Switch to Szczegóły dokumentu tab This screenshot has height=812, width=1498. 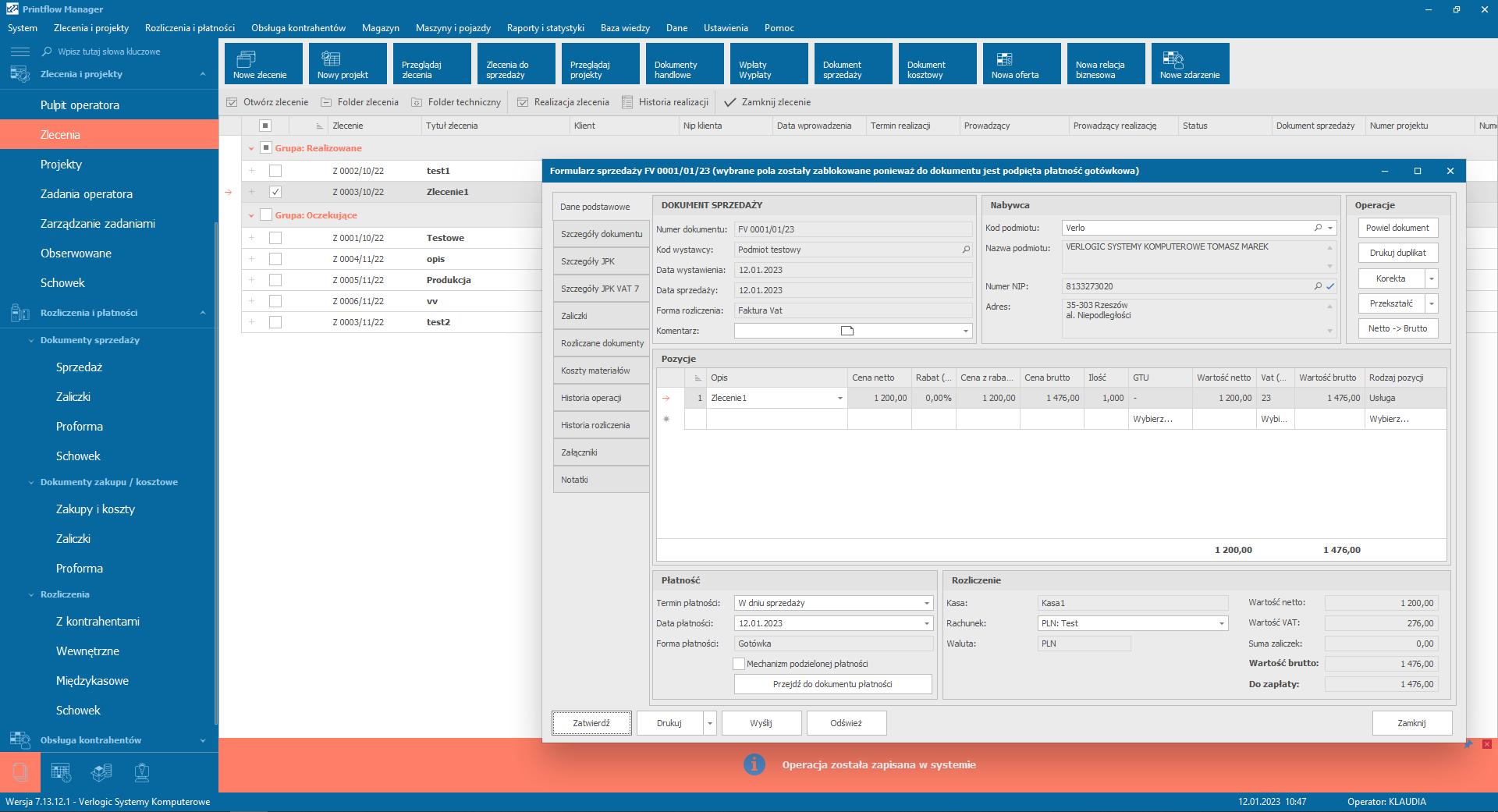(x=601, y=234)
